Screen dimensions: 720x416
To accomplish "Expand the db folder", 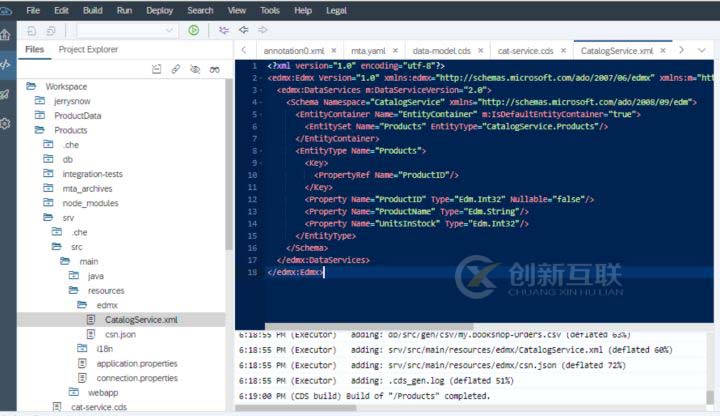I will [48, 159].
